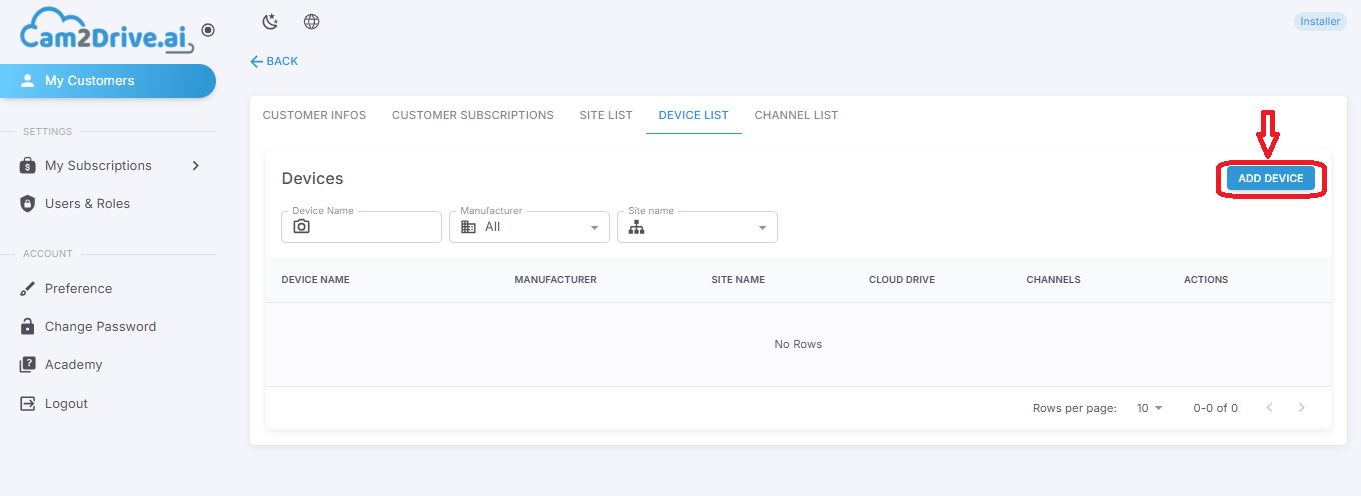
Task: Open the language globe icon
Action: pos(311,22)
